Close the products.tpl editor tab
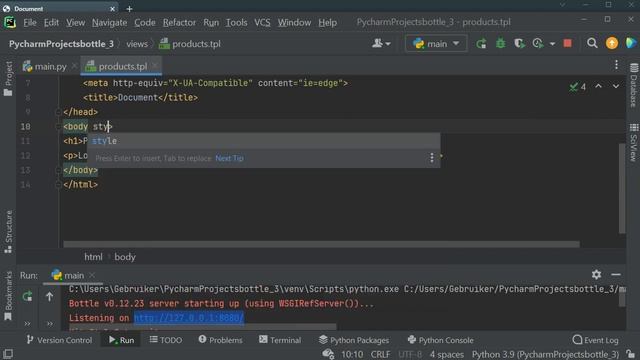The image size is (640, 360). [155, 66]
